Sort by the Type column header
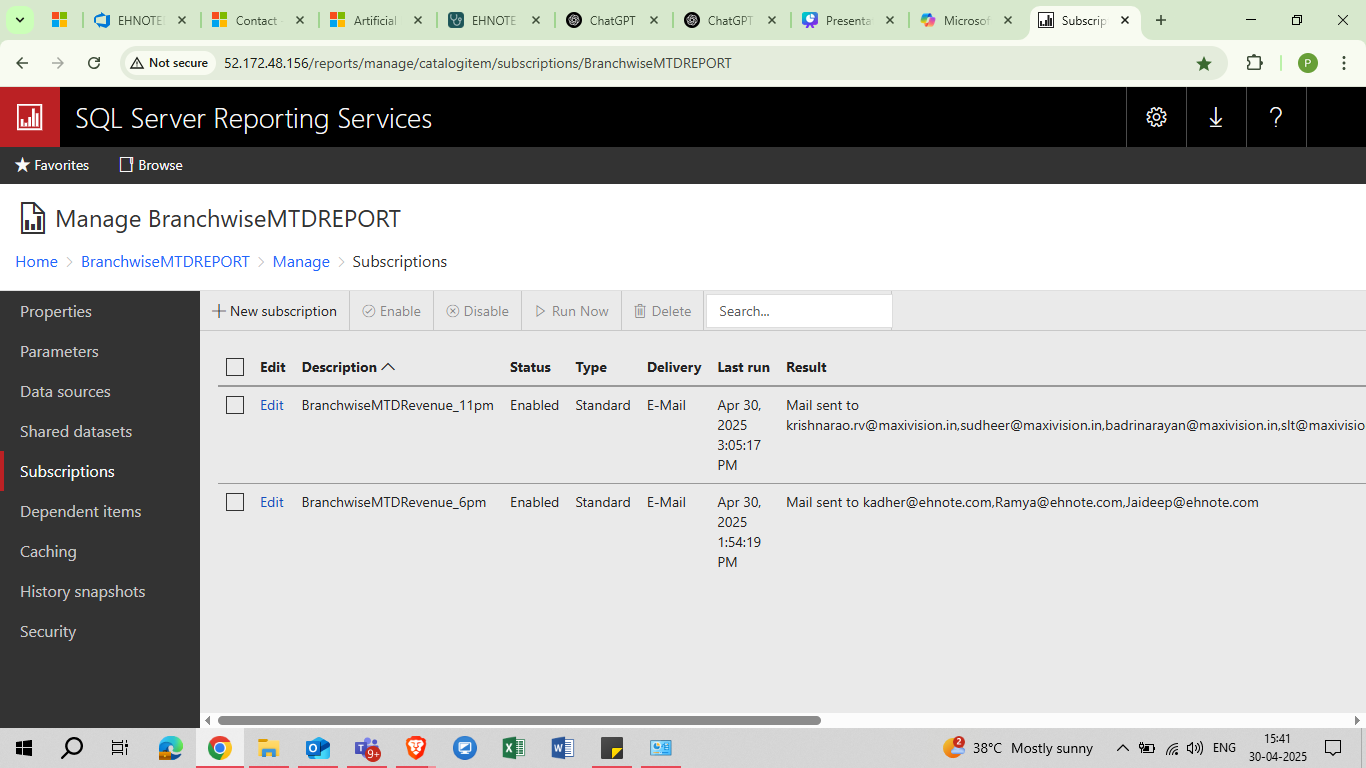 coord(591,367)
